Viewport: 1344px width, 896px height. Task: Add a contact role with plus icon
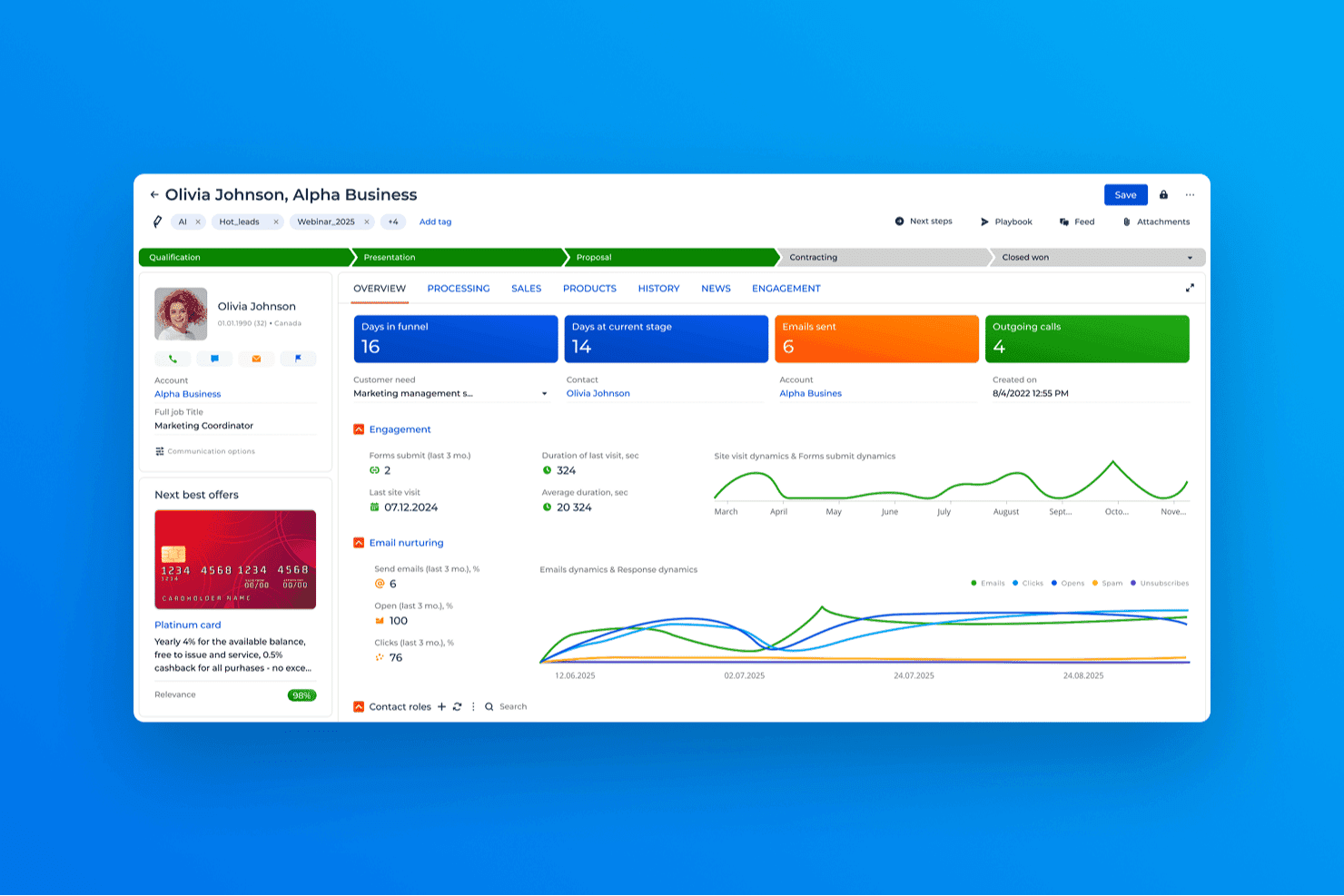pos(441,706)
